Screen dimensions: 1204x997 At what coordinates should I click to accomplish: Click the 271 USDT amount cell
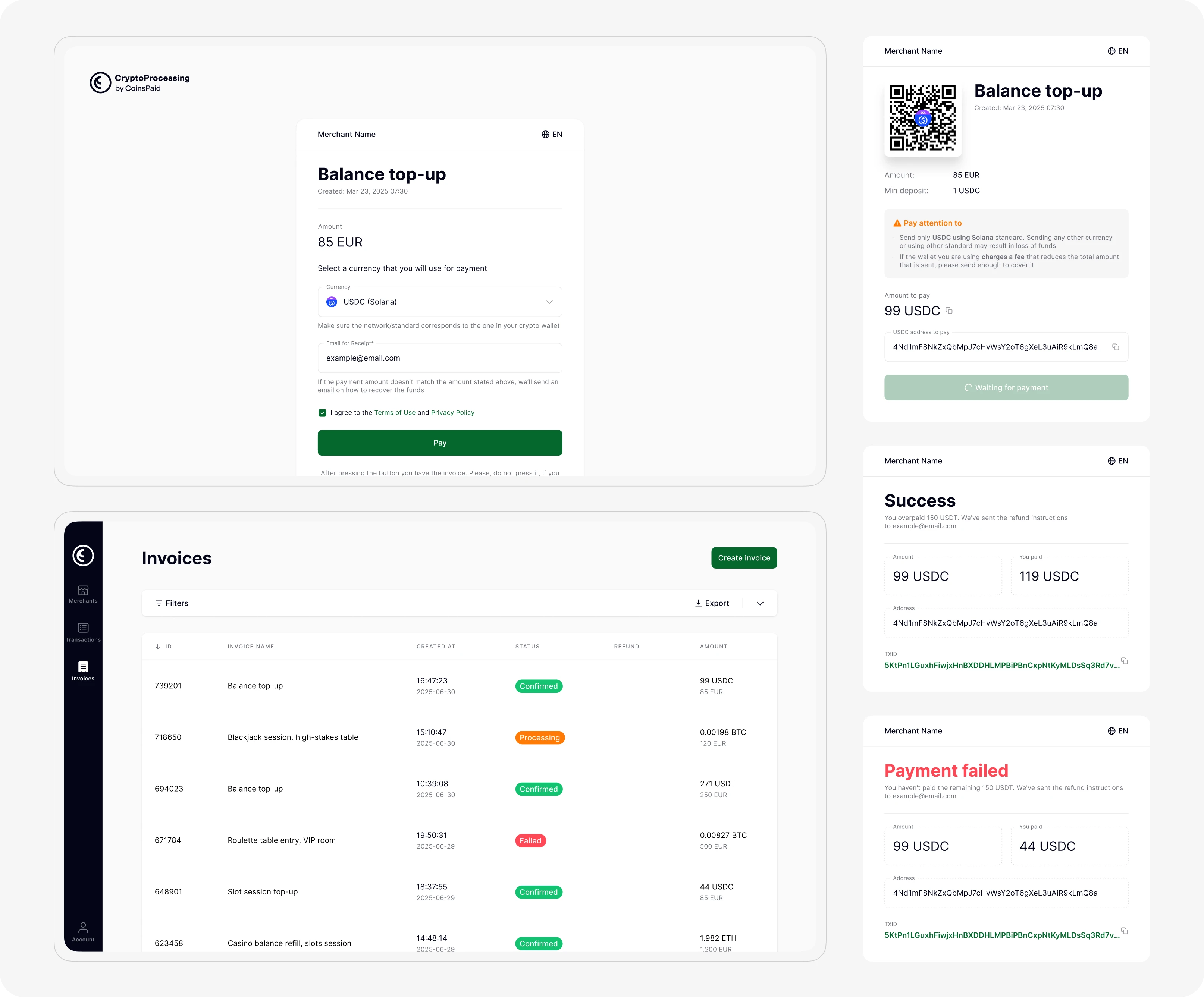coord(717,784)
